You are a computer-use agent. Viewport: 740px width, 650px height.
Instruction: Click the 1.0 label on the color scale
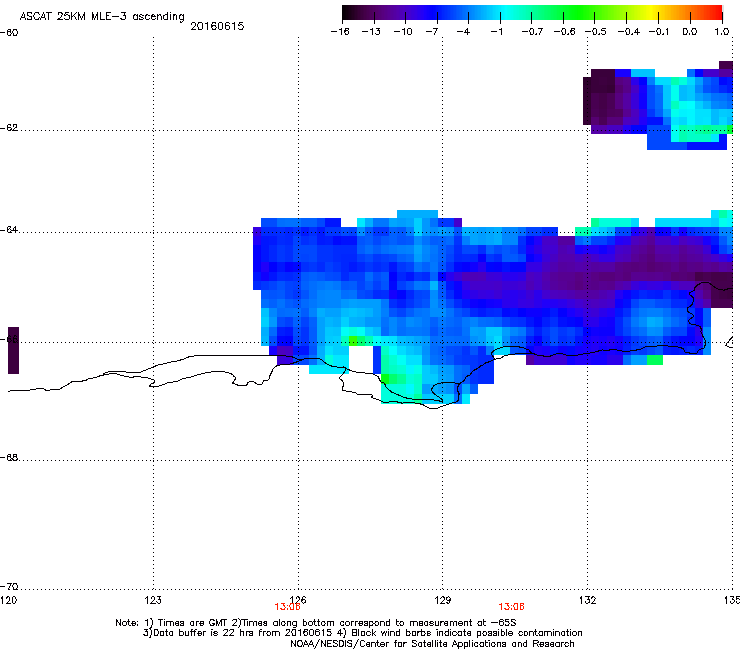[722, 32]
